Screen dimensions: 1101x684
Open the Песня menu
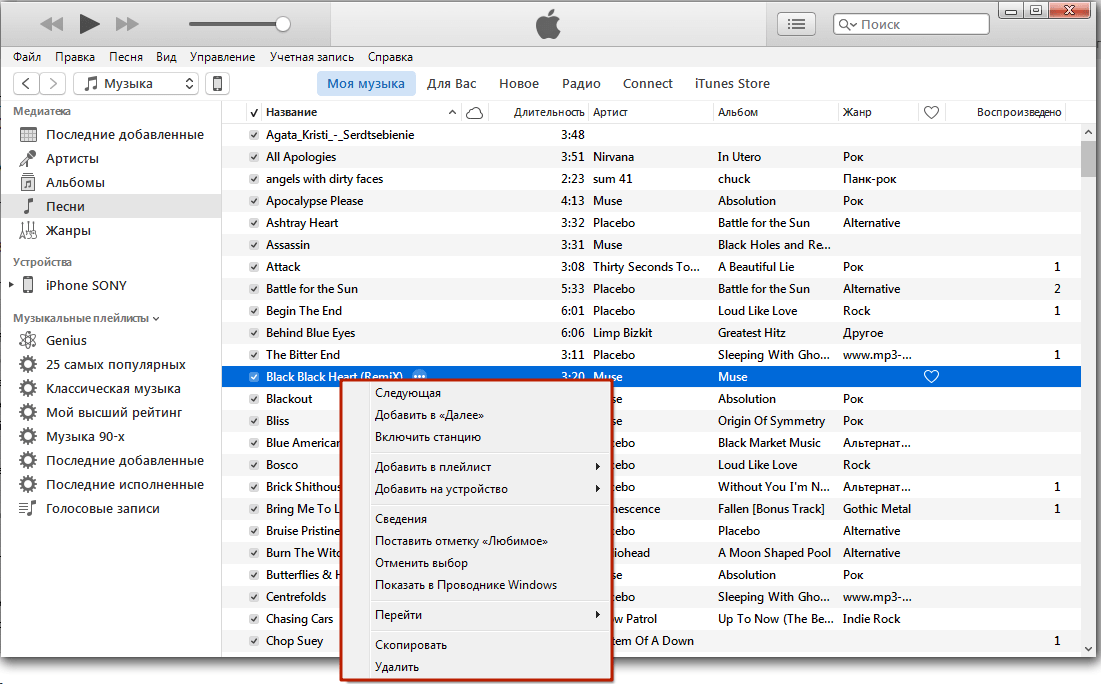click(x=126, y=57)
